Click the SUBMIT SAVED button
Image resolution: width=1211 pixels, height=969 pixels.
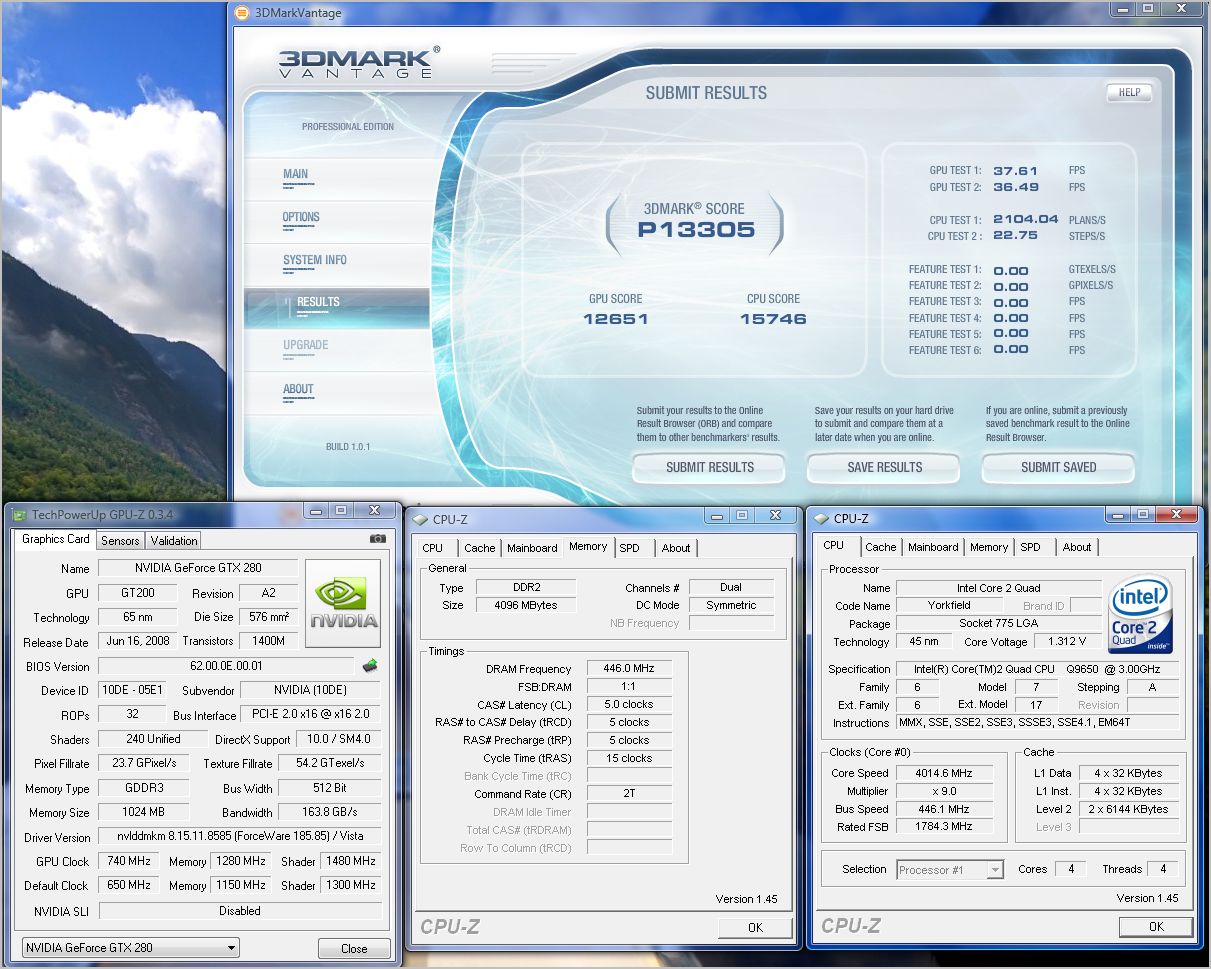(x=1058, y=467)
